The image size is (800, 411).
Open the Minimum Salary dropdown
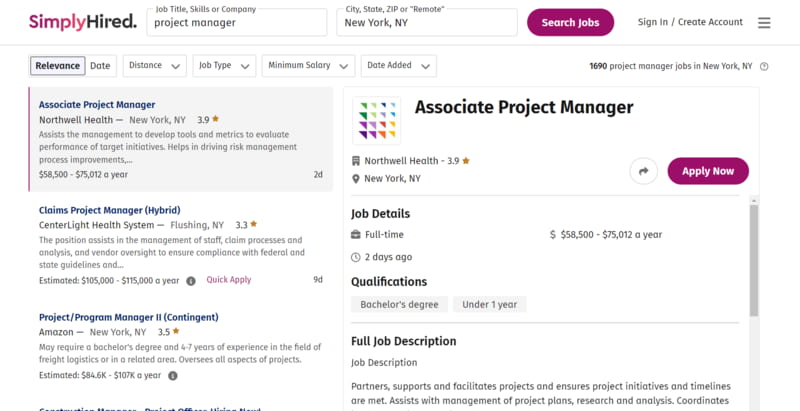coord(308,66)
